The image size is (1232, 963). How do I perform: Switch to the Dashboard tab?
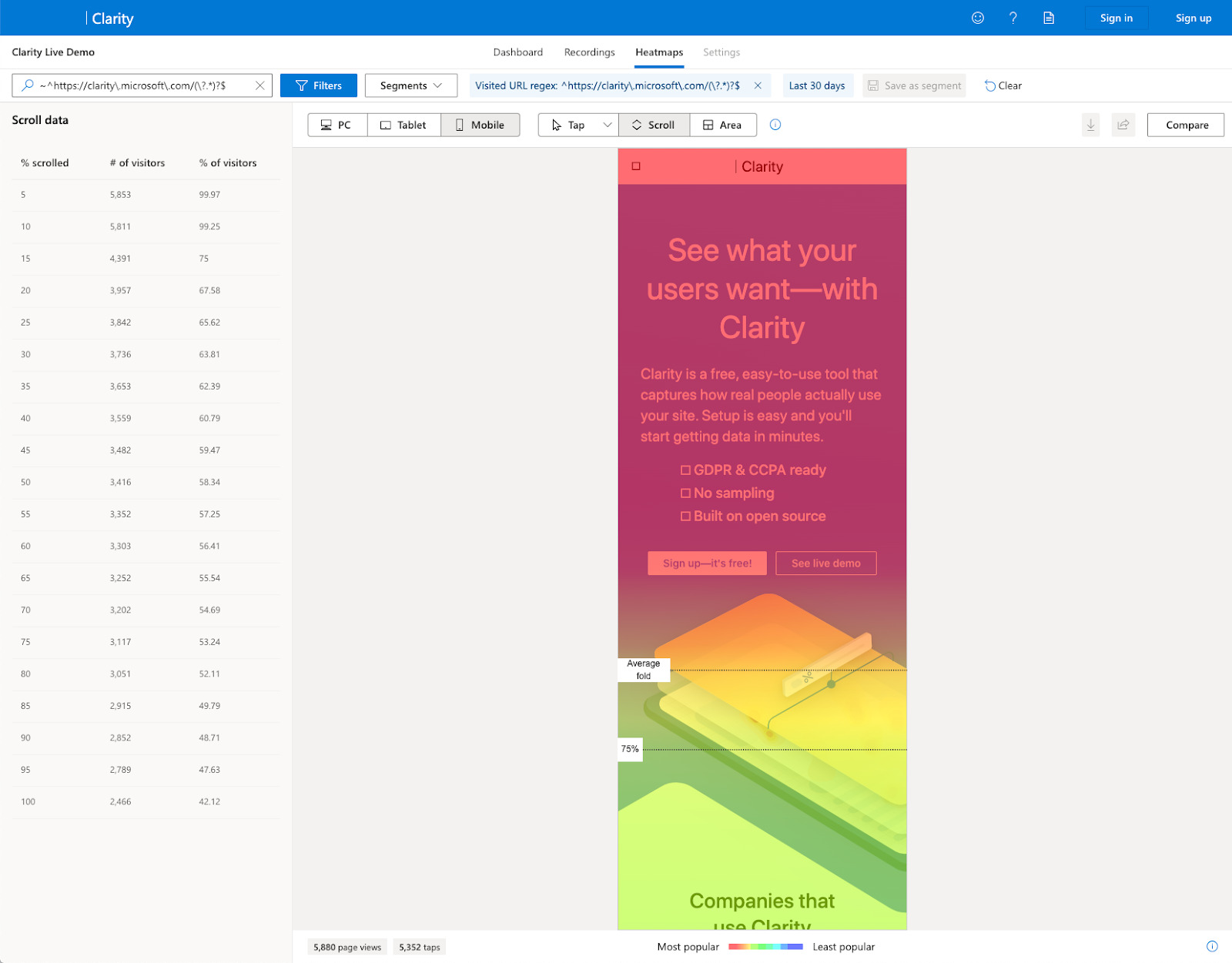click(518, 52)
